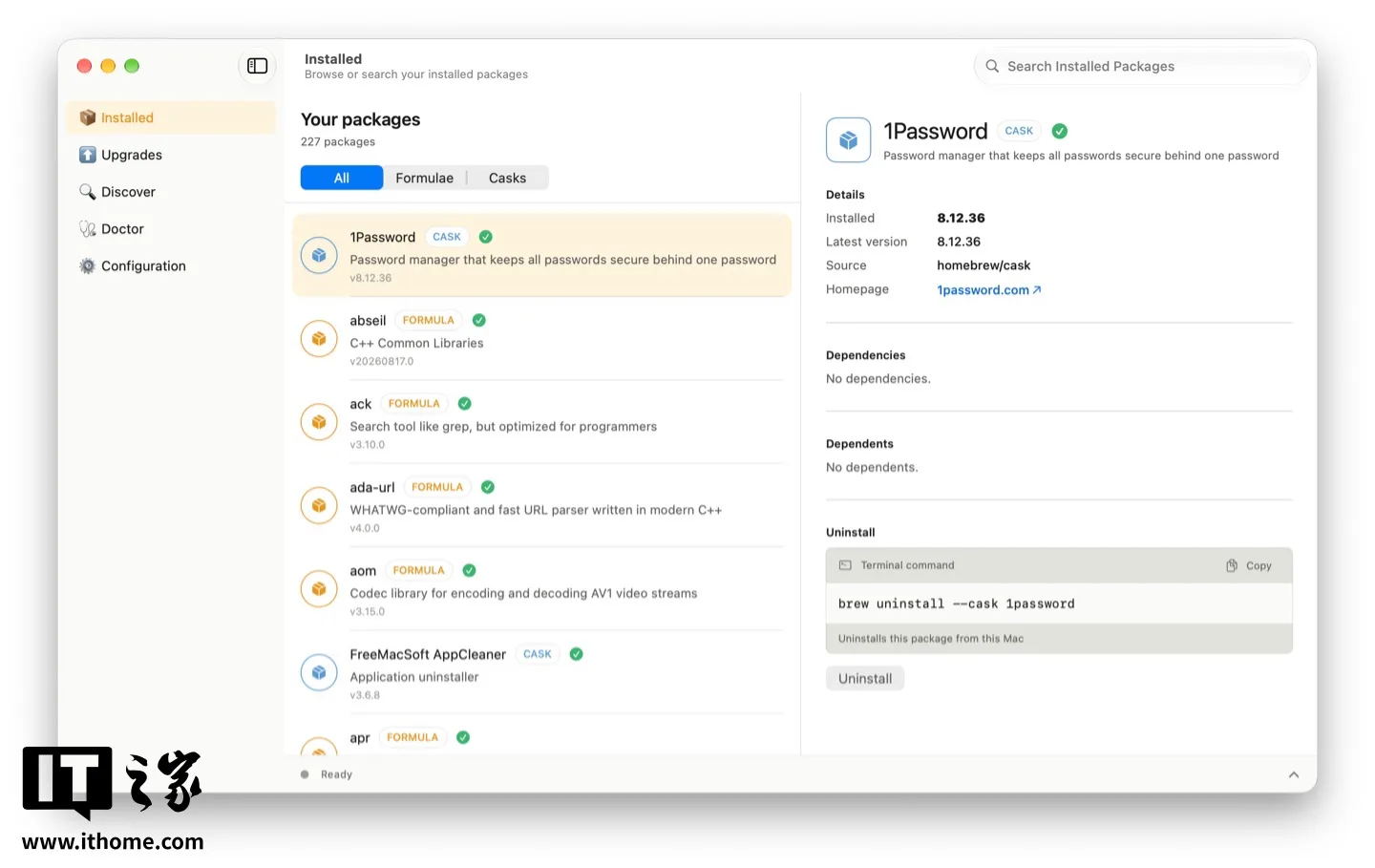Open the Upgrades section

[x=172, y=155]
